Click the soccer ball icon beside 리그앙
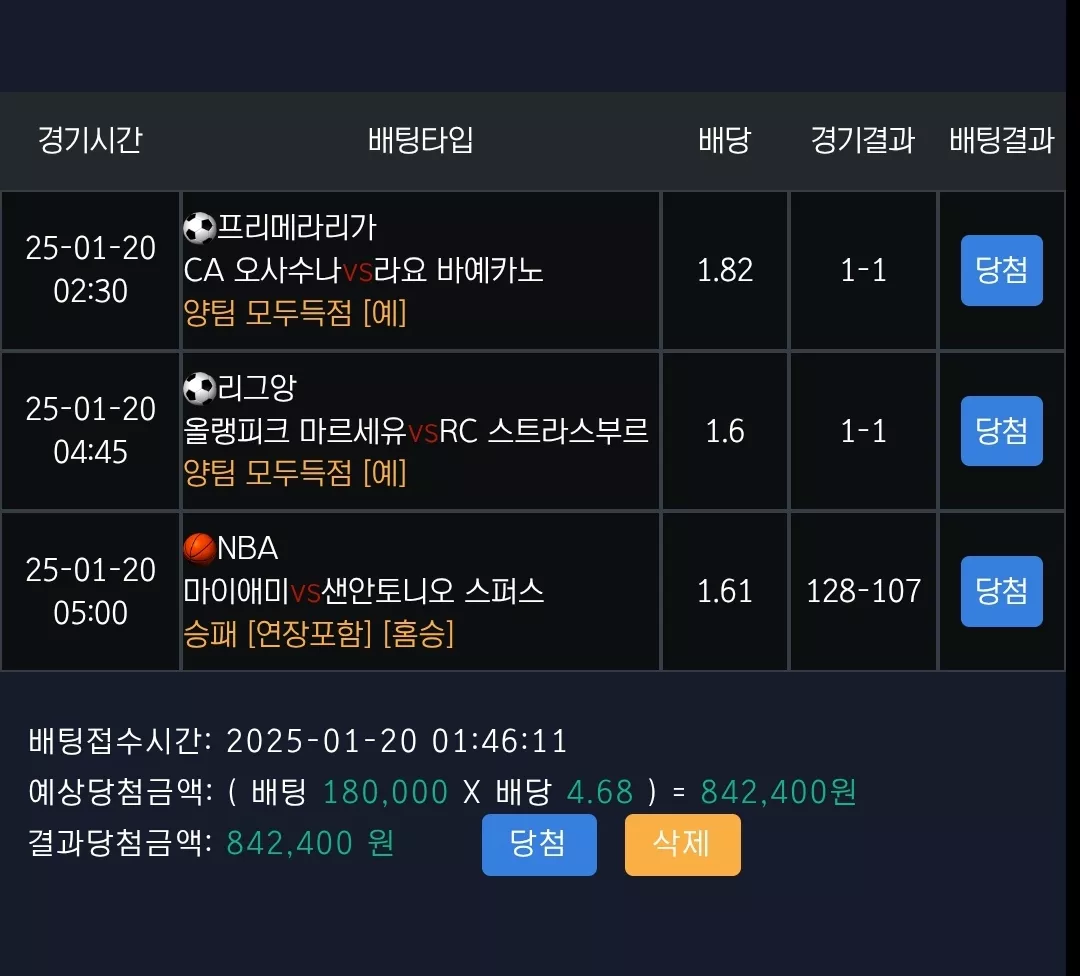Image resolution: width=1080 pixels, height=976 pixels. pos(200,388)
